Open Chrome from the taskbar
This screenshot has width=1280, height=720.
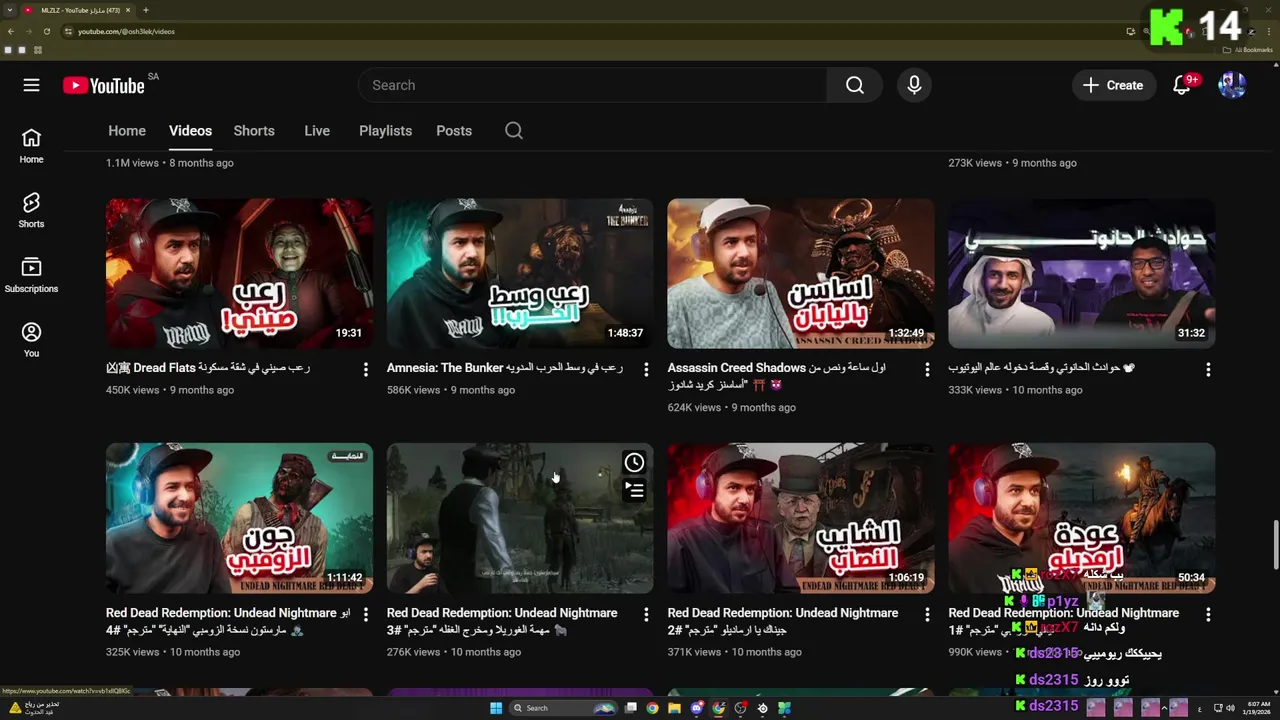click(x=652, y=708)
